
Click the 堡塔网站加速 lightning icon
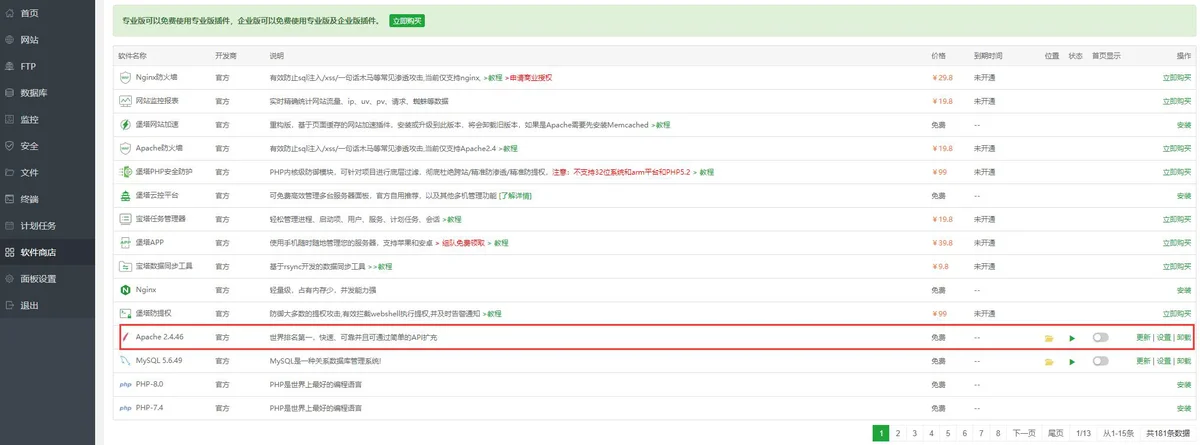(x=126, y=124)
